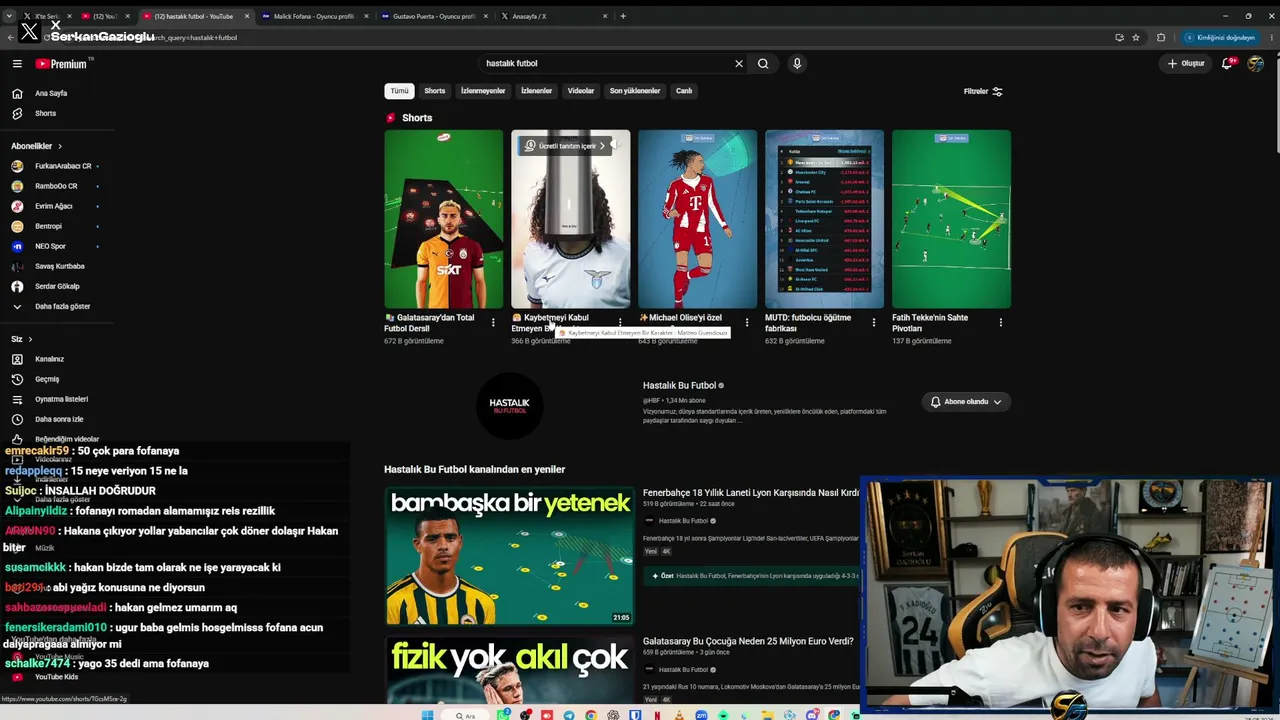Image resolution: width=1280 pixels, height=720 pixels.
Task: Open the NEO Spor channel avatar
Action: [x=17, y=246]
